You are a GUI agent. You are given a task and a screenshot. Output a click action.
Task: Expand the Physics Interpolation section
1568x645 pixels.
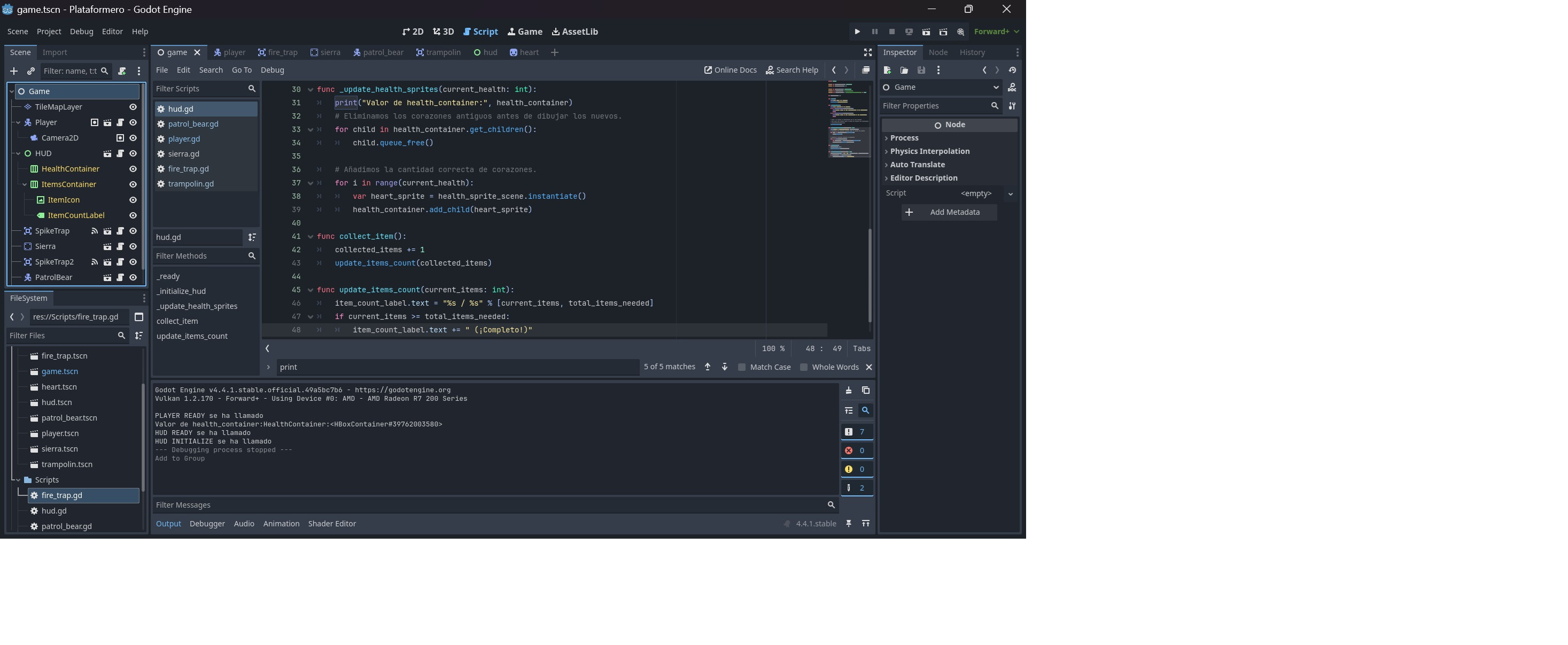[x=929, y=152]
